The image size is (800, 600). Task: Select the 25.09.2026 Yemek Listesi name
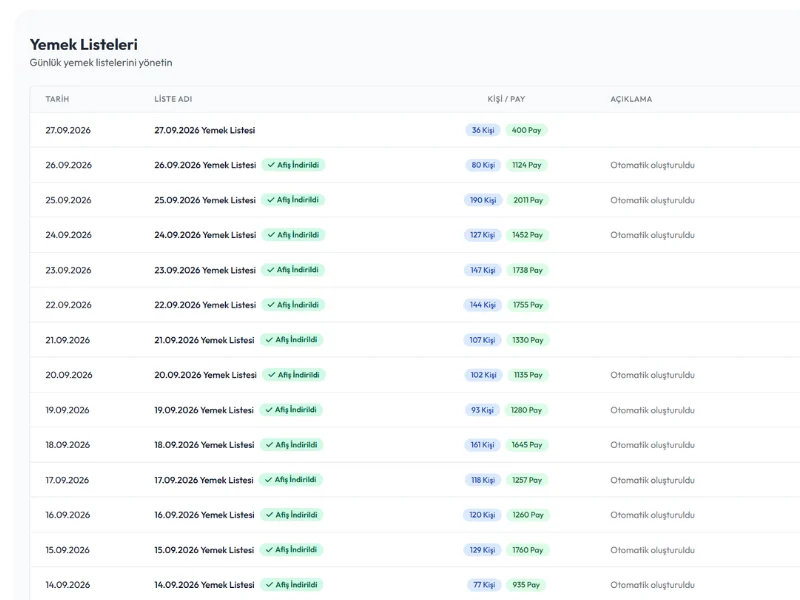[205, 200]
